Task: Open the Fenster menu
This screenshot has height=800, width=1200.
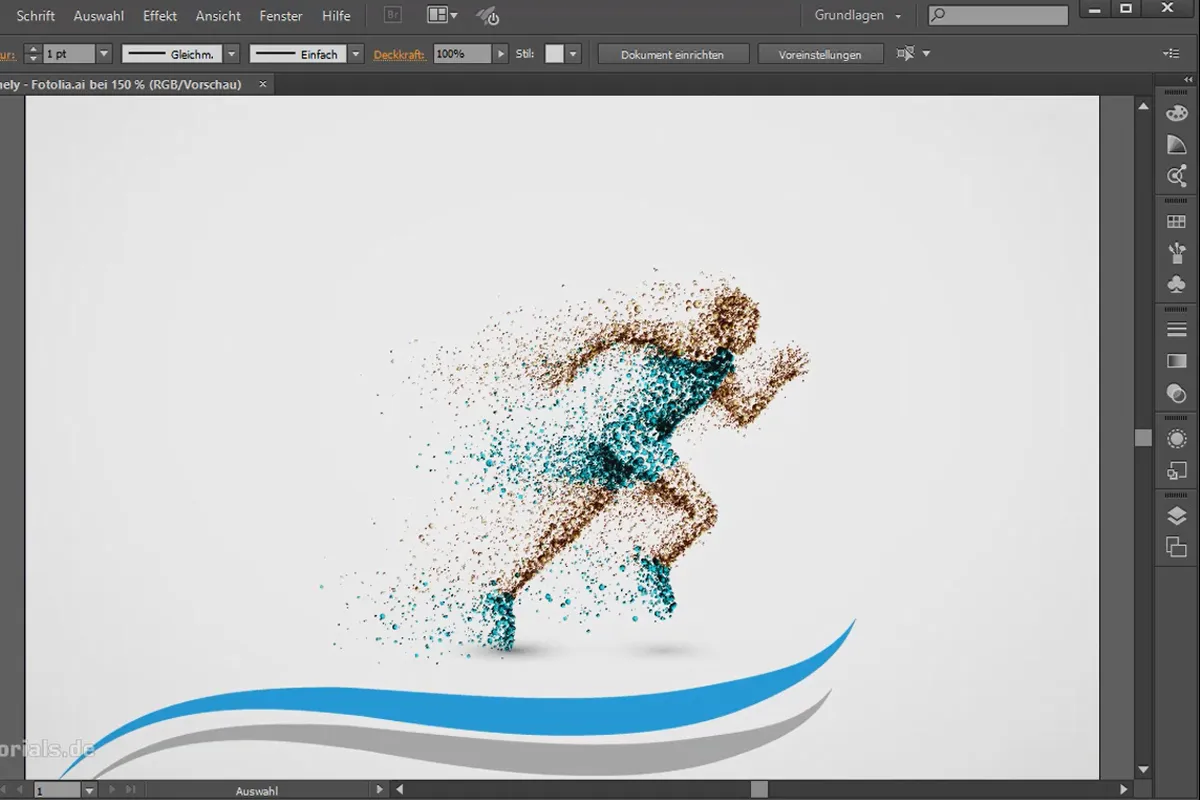Action: coord(280,16)
